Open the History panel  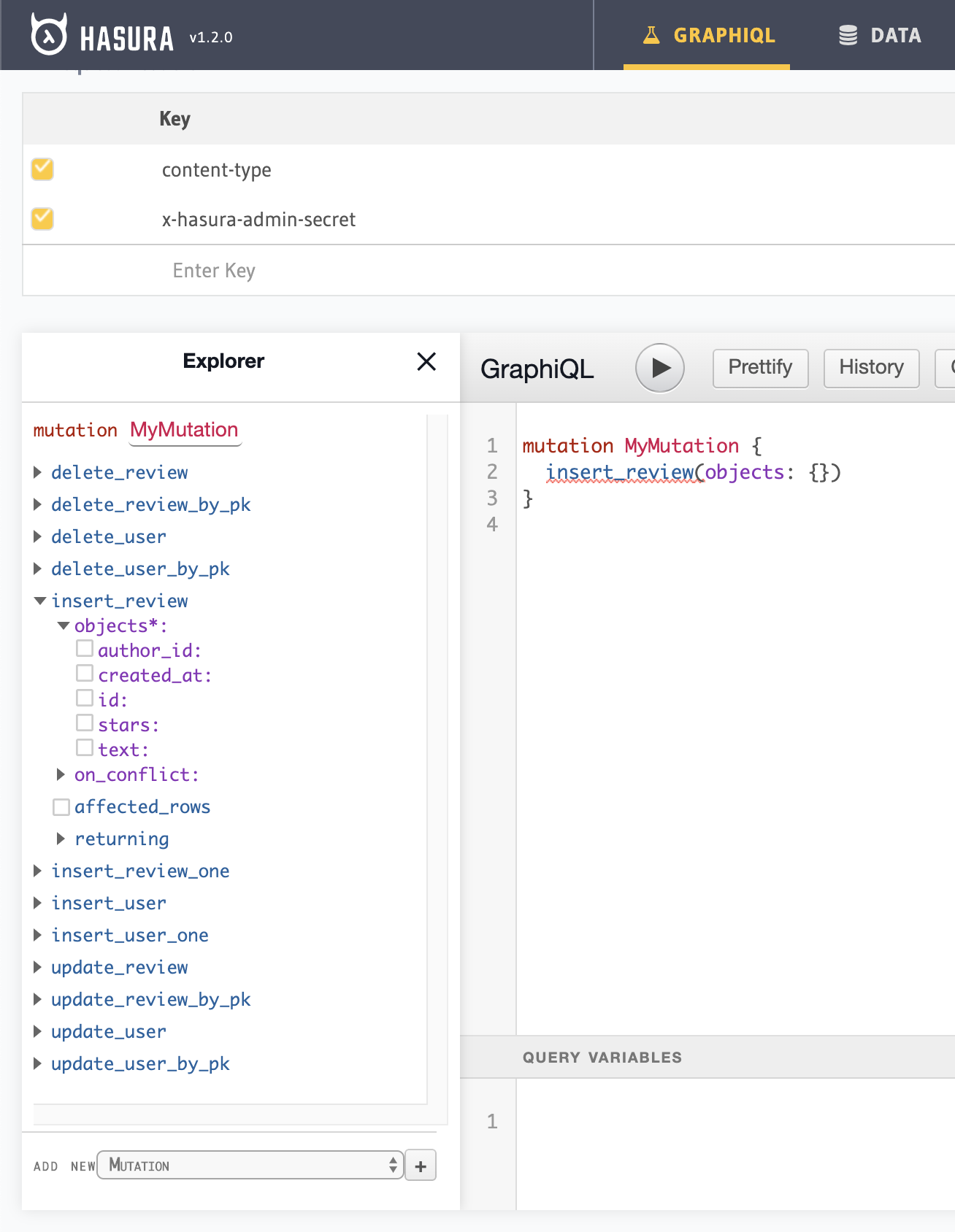click(x=871, y=368)
